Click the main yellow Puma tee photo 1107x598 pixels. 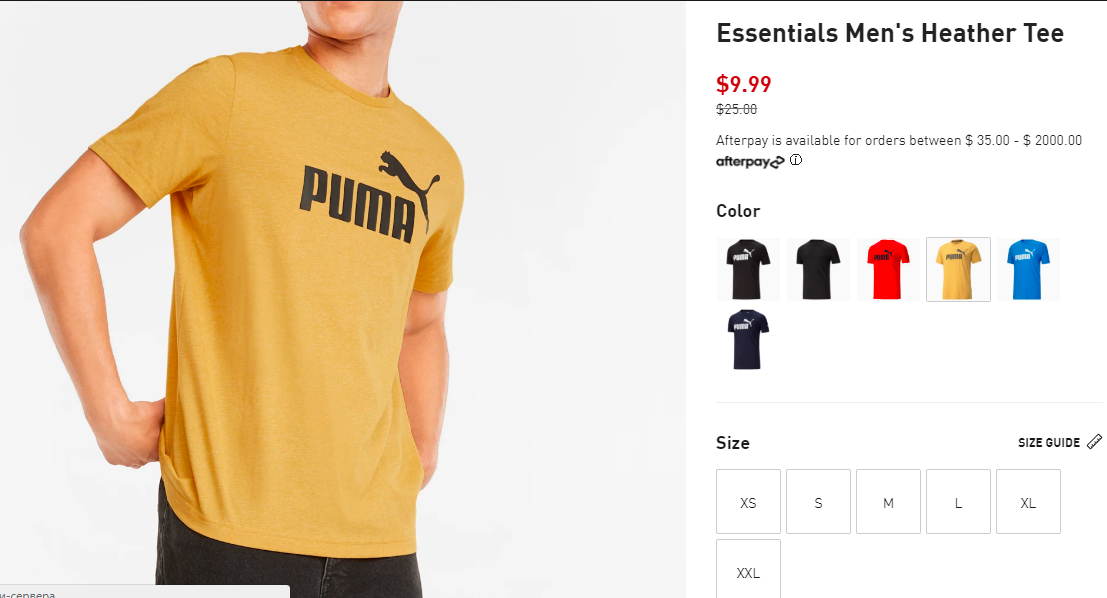342,299
